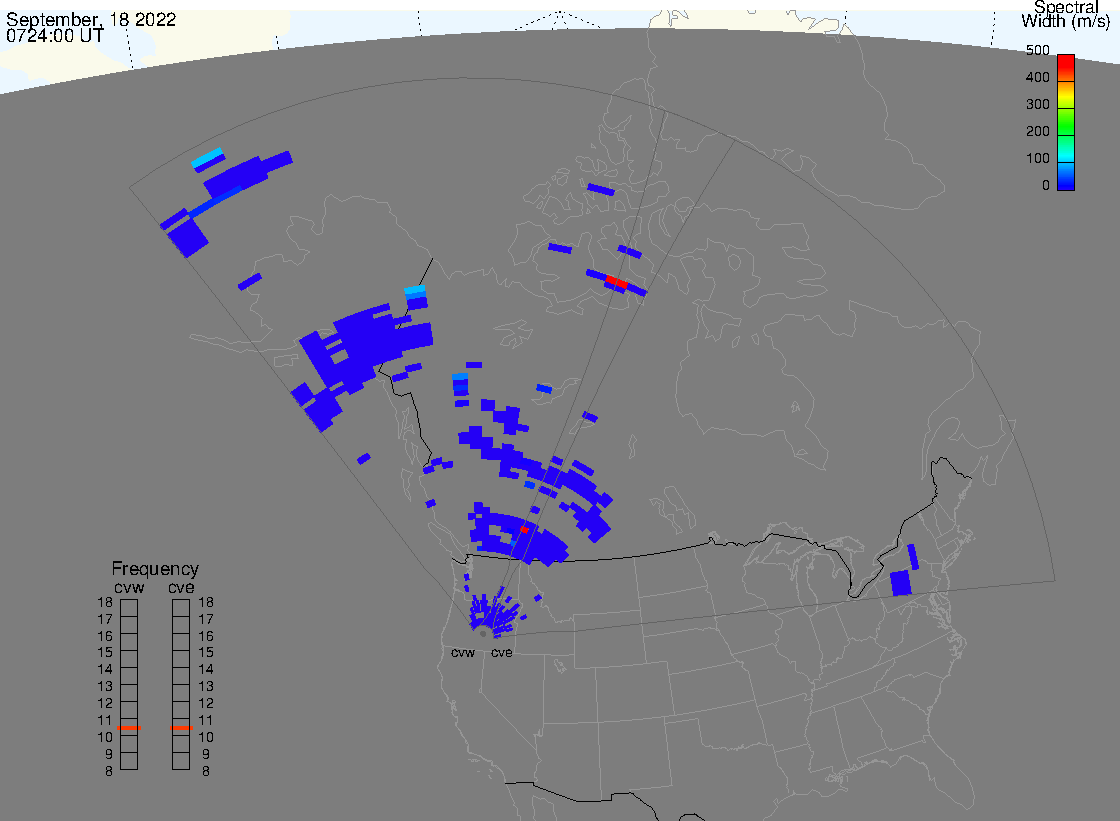Click the 18 label right of cve bar
The width and height of the screenshot is (1120, 821).
(206, 602)
